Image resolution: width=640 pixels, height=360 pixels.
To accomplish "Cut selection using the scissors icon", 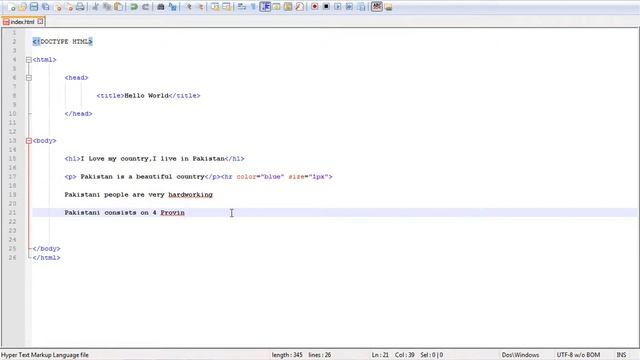I will [x=96, y=7].
